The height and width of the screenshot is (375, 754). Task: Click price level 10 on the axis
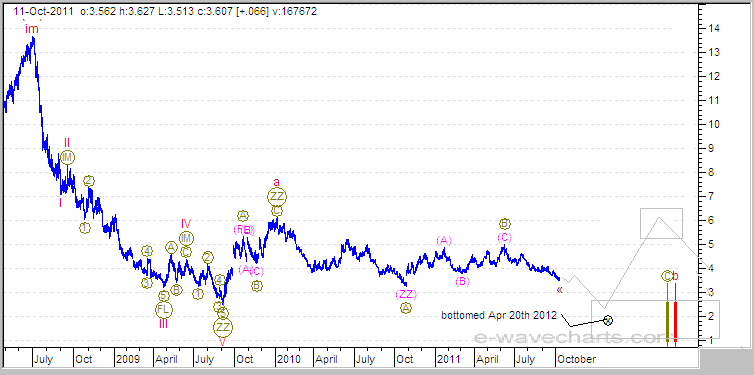click(x=714, y=125)
